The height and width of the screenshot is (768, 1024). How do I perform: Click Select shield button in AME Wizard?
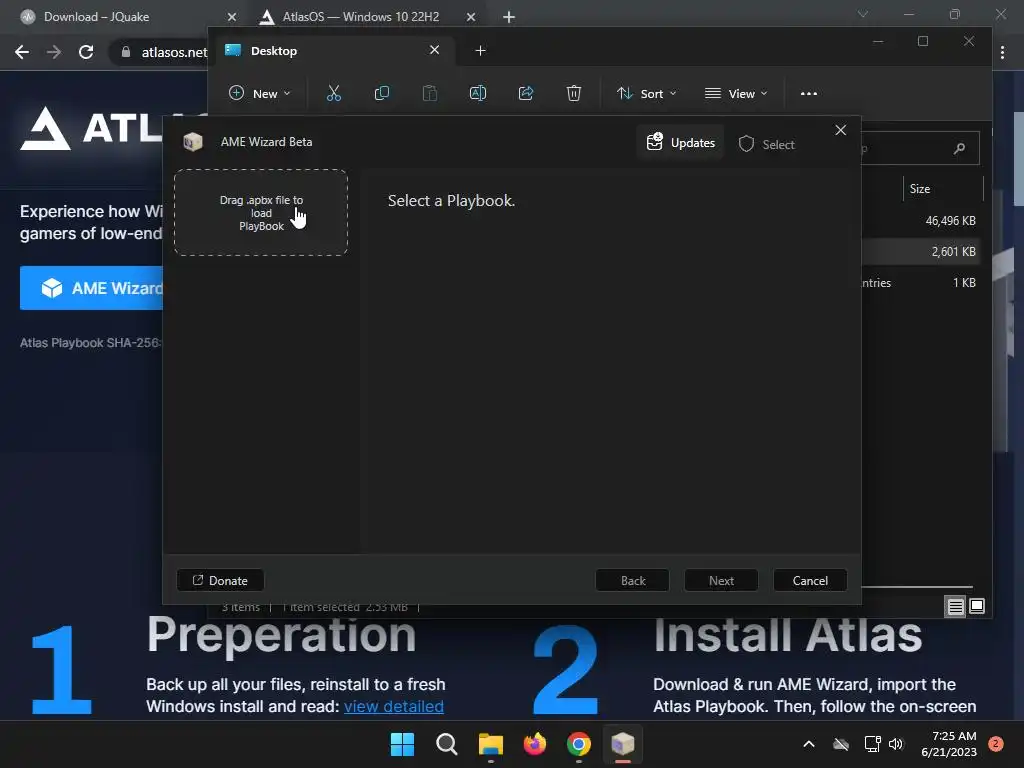767,144
